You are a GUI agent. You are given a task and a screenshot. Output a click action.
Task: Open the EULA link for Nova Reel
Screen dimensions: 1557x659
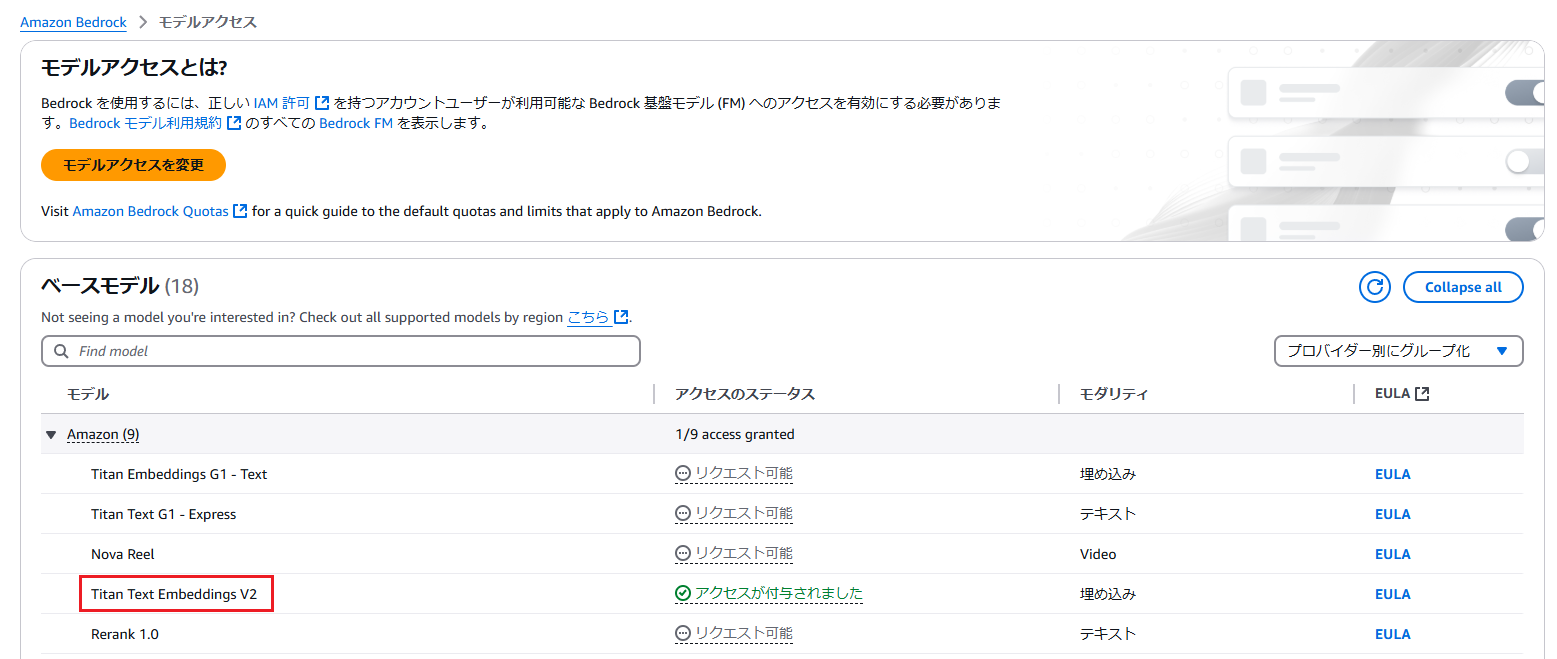pos(1392,554)
